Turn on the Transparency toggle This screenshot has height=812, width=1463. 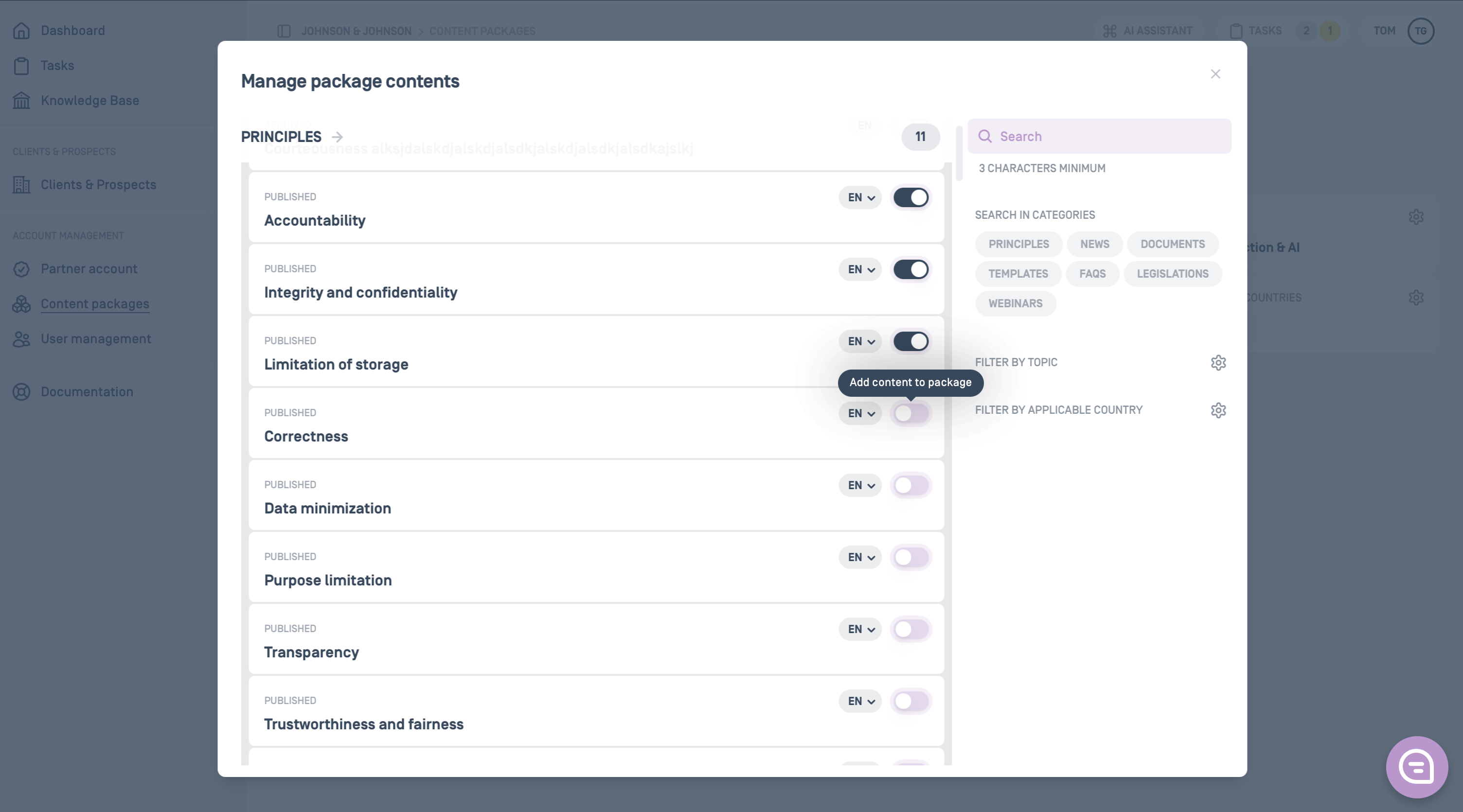(911, 629)
